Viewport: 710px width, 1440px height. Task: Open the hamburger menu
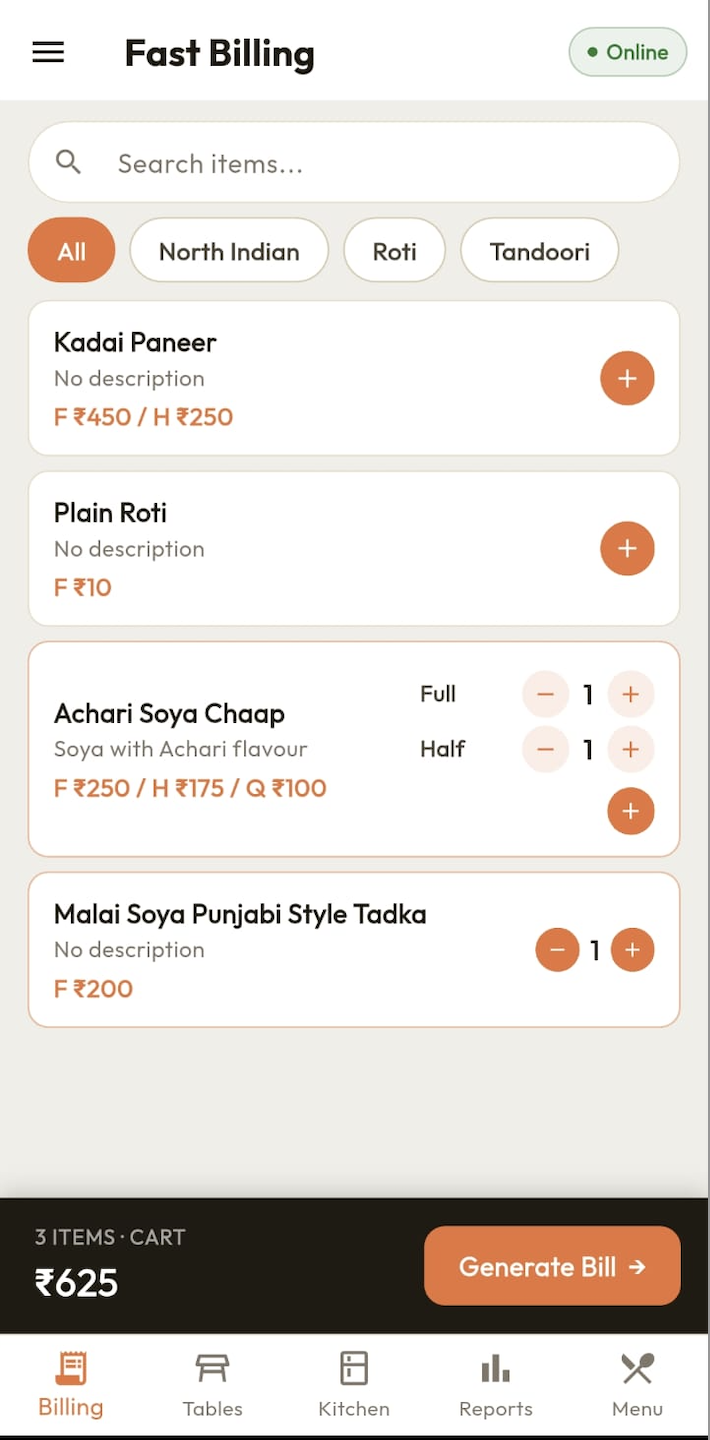tap(48, 53)
